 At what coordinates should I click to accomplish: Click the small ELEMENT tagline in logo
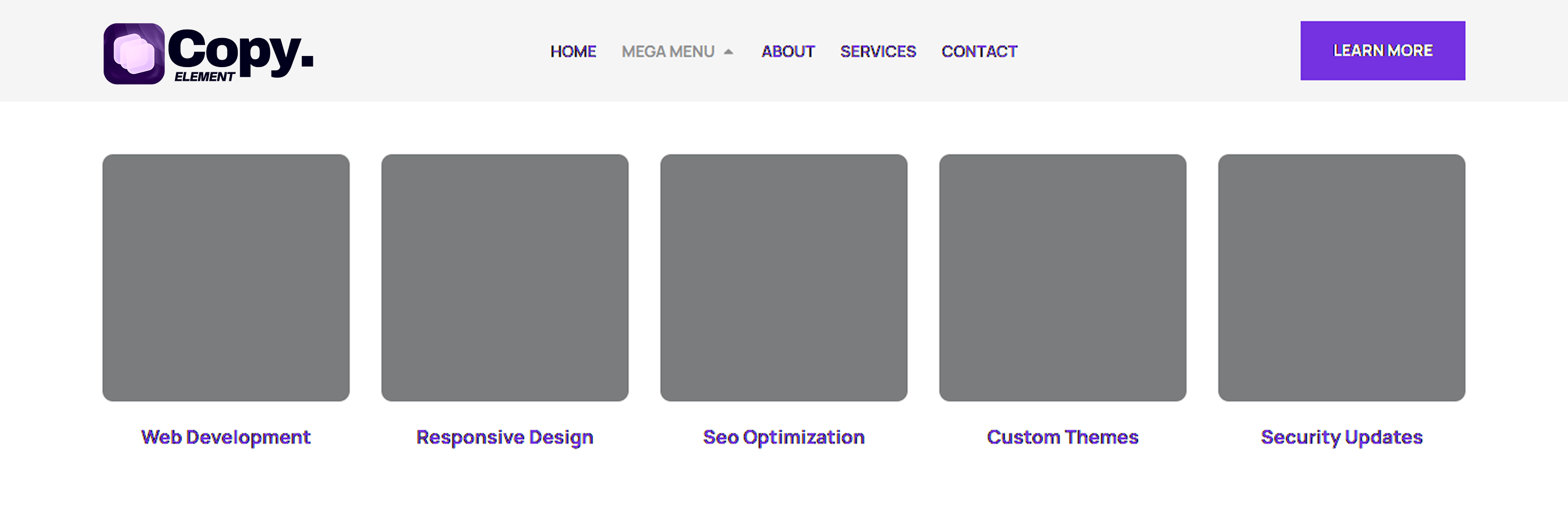click(x=204, y=77)
